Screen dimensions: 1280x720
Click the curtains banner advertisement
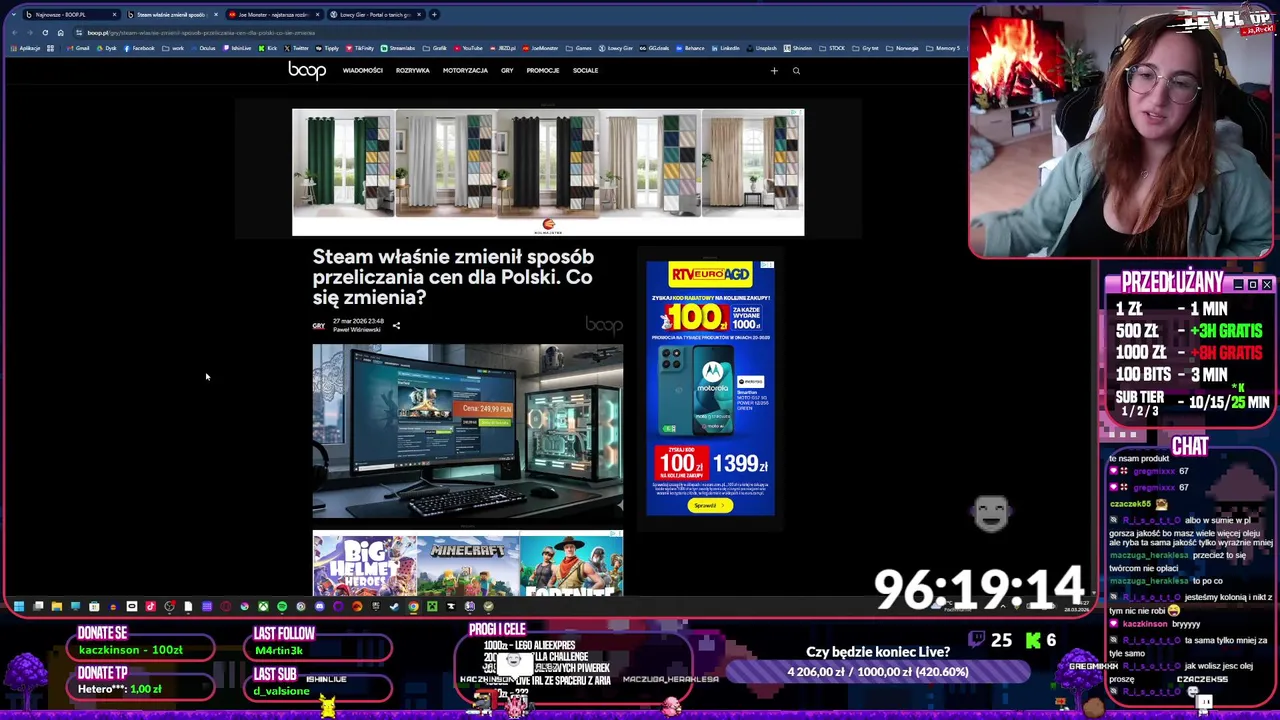pos(548,172)
